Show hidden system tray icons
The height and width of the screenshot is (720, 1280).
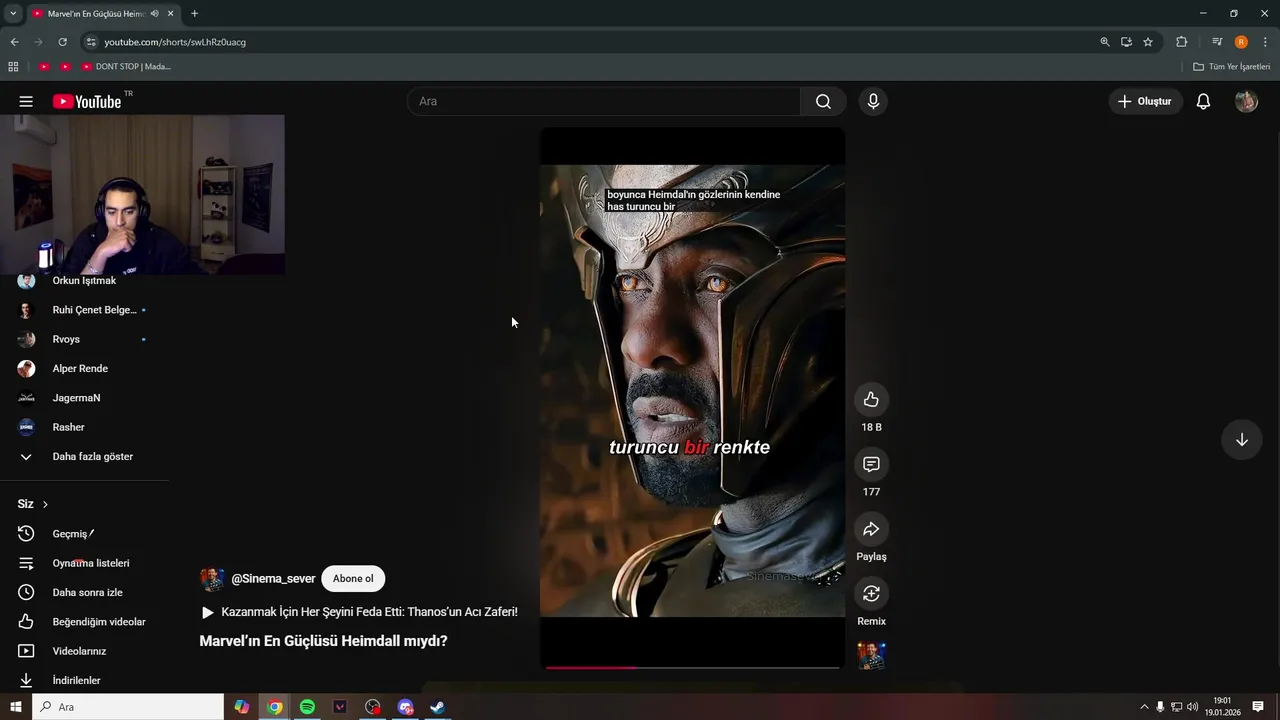[1144, 707]
